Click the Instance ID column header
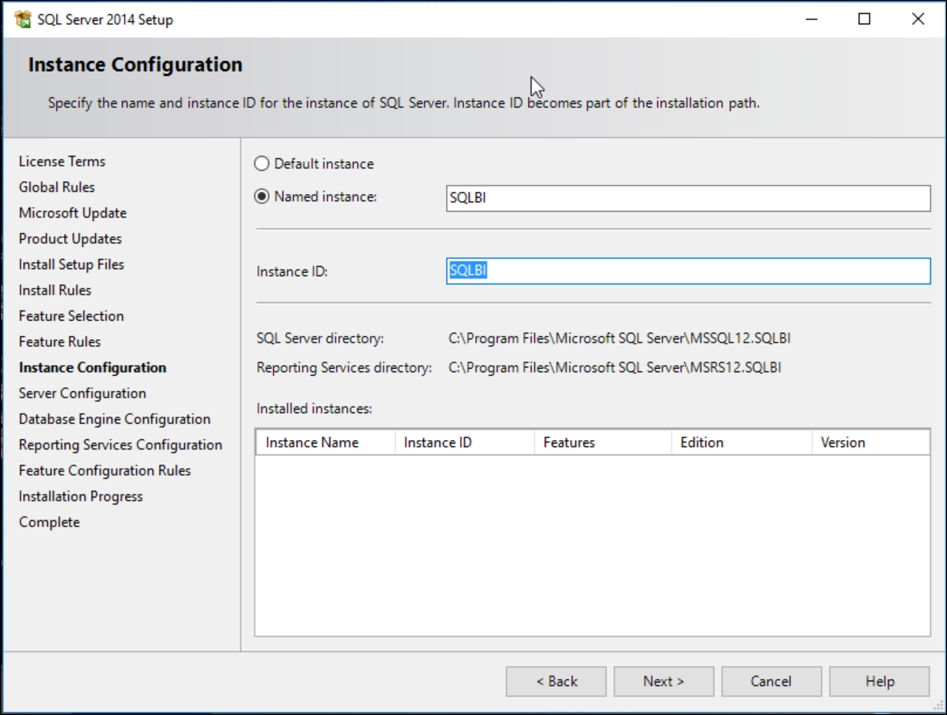 [x=464, y=443]
